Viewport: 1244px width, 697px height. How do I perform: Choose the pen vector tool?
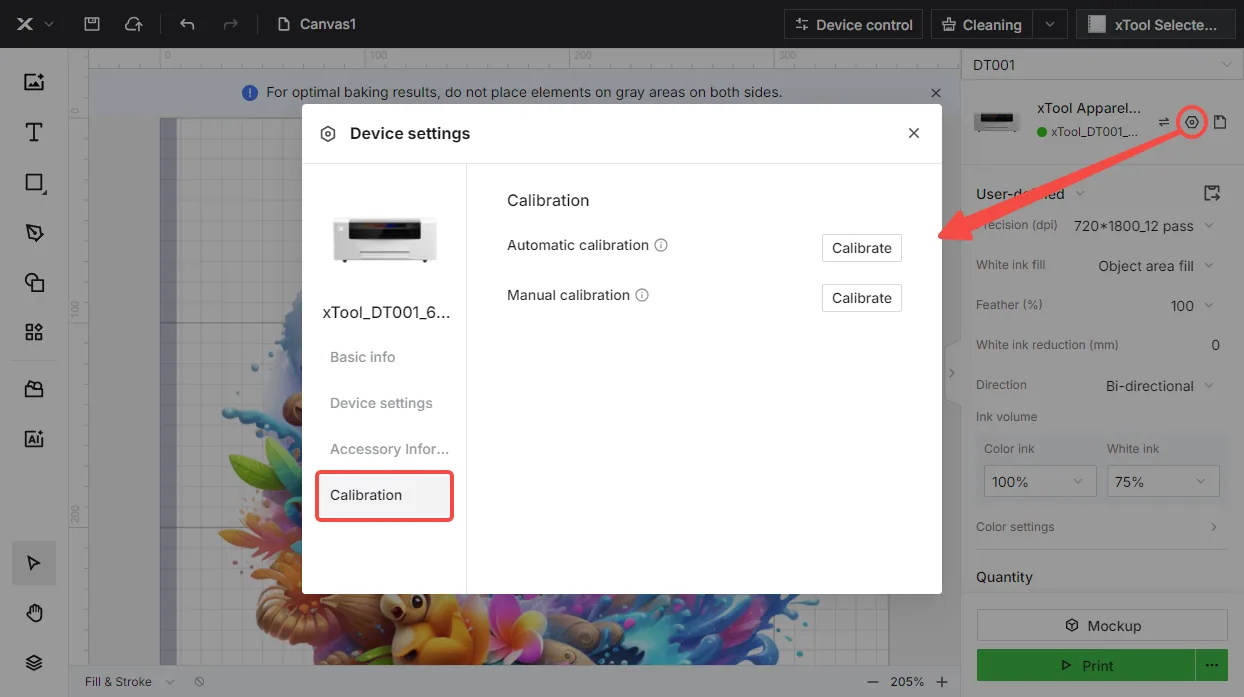[34, 232]
